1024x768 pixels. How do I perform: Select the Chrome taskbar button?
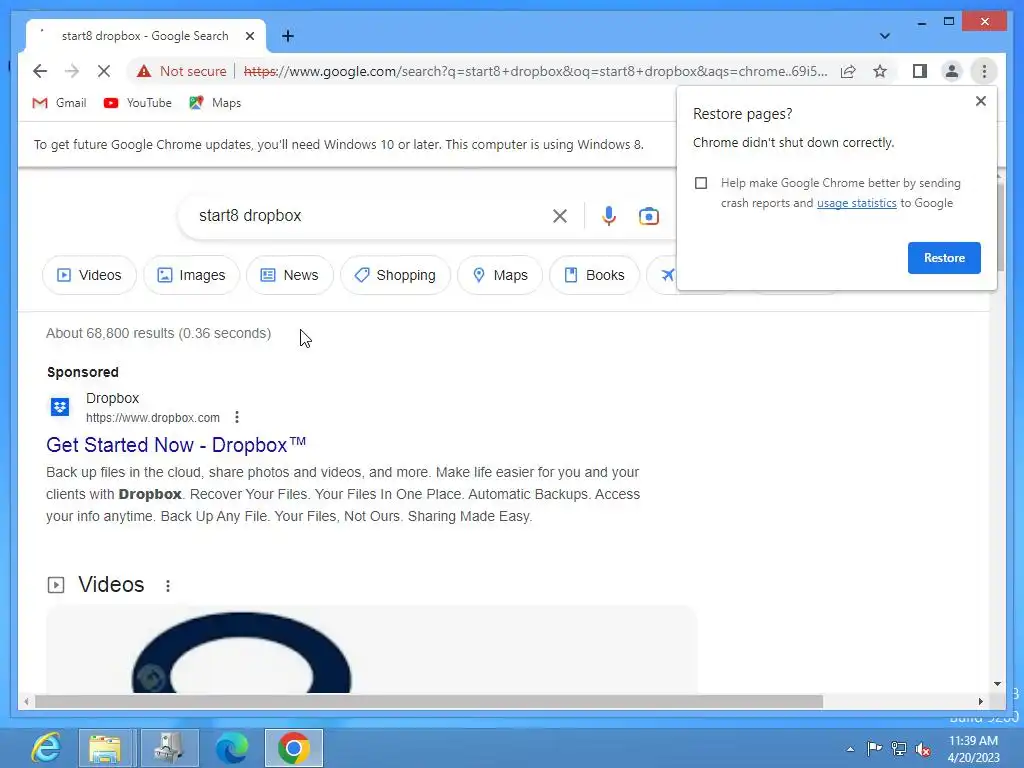click(294, 748)
